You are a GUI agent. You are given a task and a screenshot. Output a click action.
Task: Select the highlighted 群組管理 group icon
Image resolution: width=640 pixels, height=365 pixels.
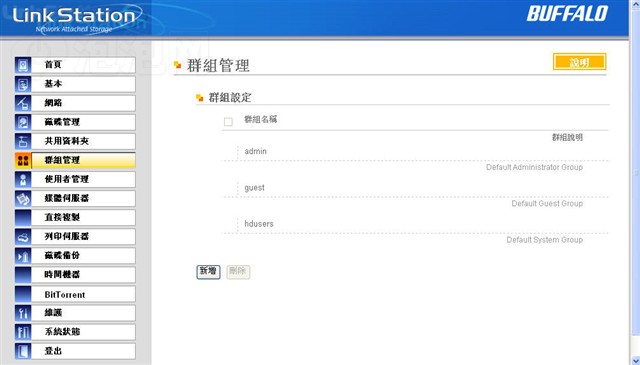[x=23, y=160]
